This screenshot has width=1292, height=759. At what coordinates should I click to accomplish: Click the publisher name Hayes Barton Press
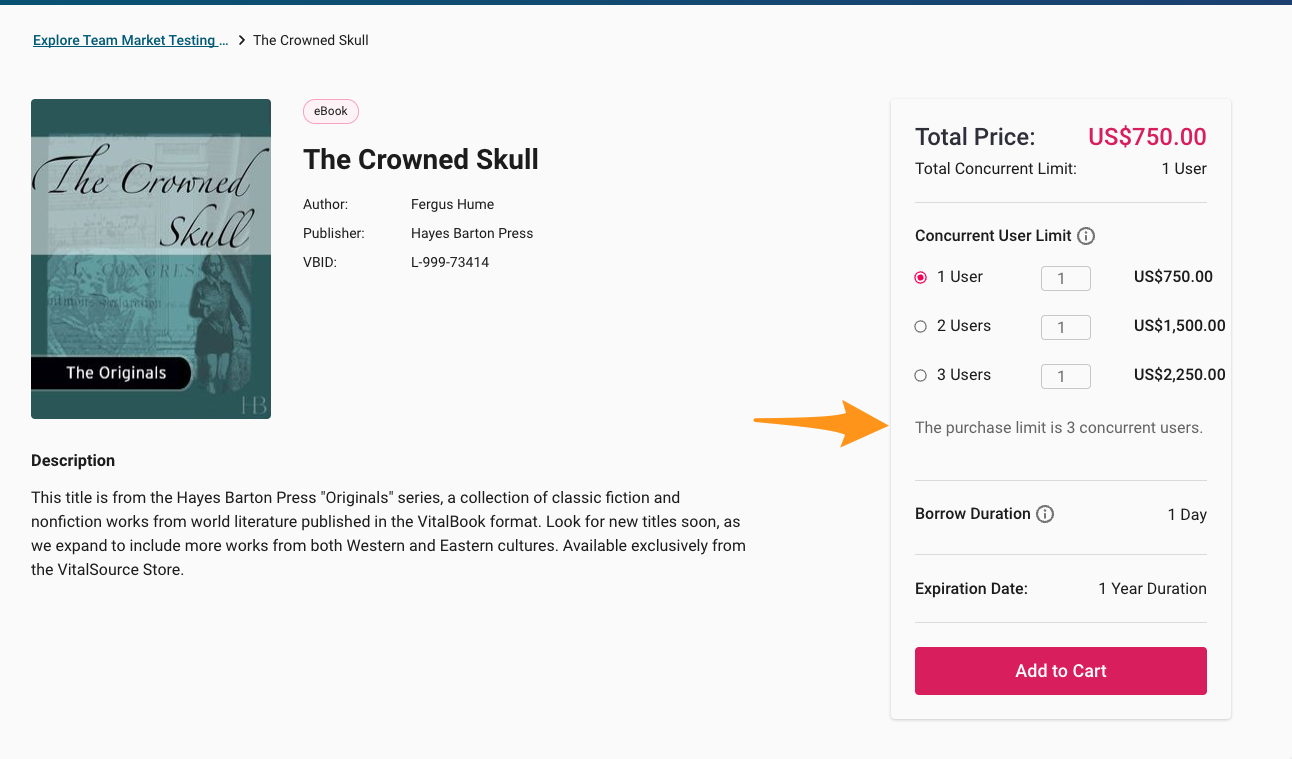[x=472, y=233]
